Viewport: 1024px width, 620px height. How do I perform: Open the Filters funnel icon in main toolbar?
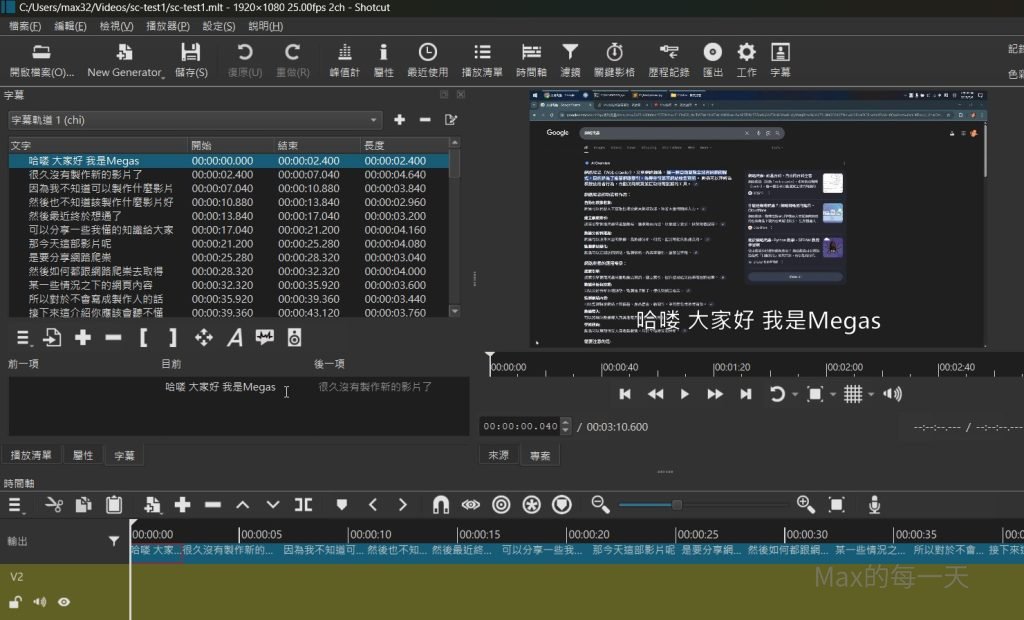click(569, 53)
